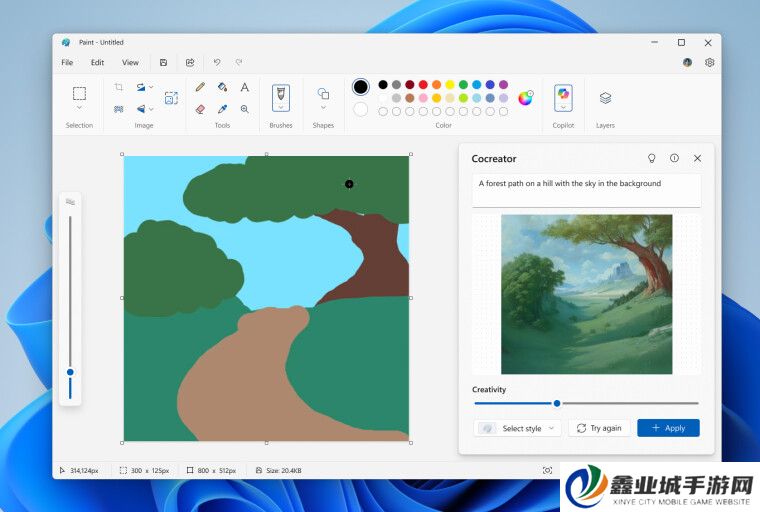Click the Cocreator info icon
Image resolution: width=760 pixels, height=512 pixels.
pos(674,158)
